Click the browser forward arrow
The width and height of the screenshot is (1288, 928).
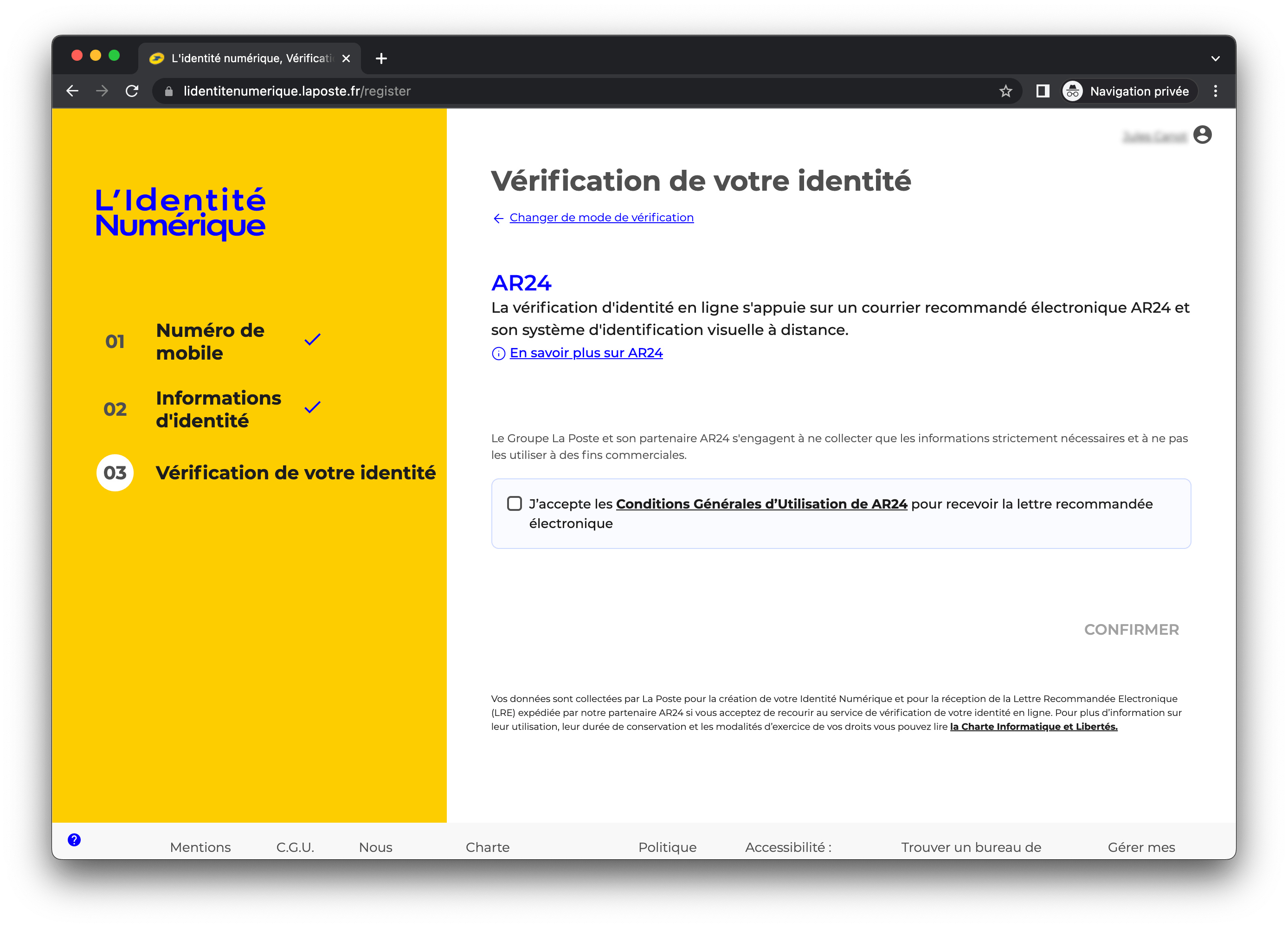[102, 91]
